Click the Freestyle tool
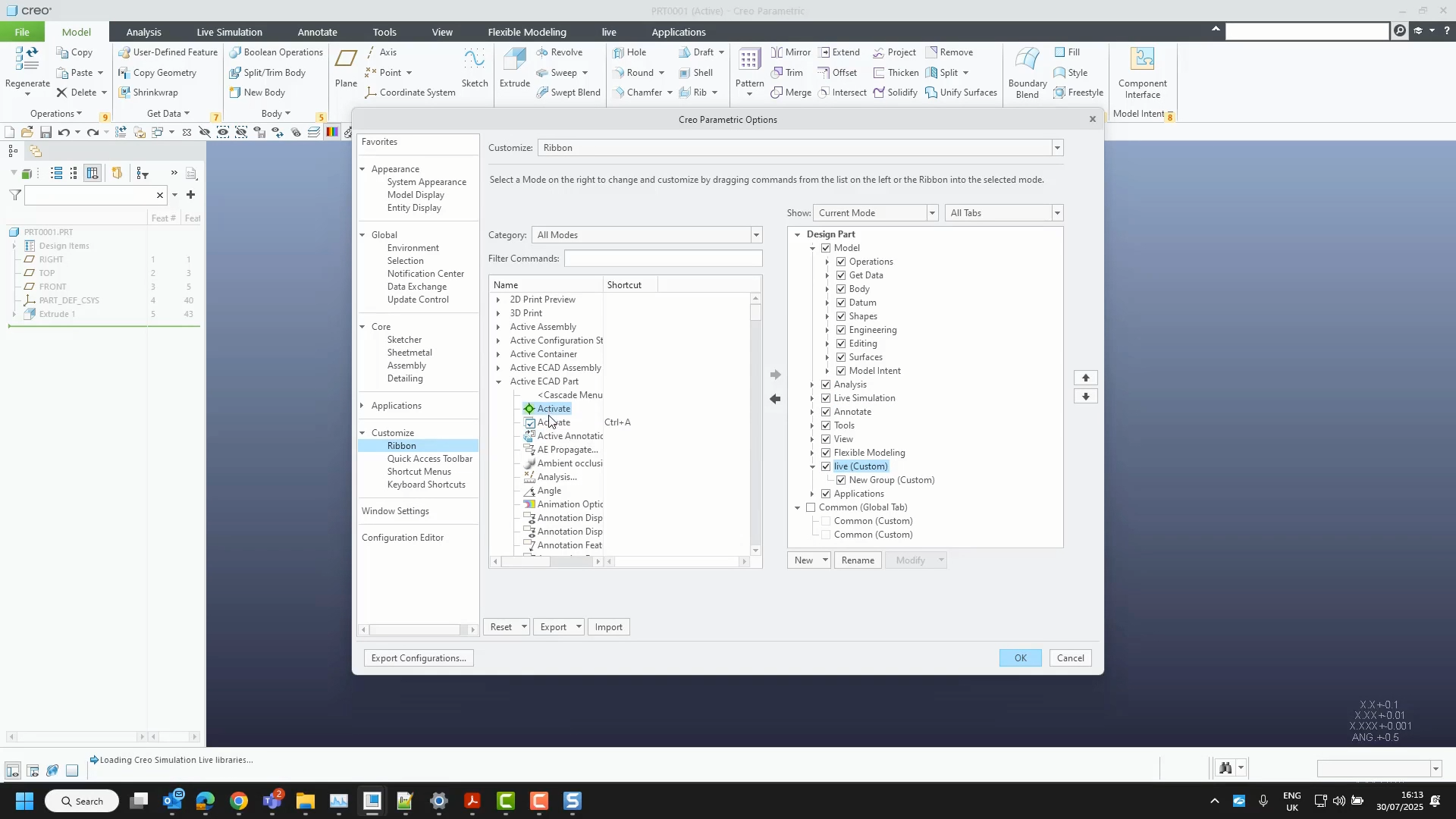Viewport: 1456px width, 819px height. [x=1078, y=93]
